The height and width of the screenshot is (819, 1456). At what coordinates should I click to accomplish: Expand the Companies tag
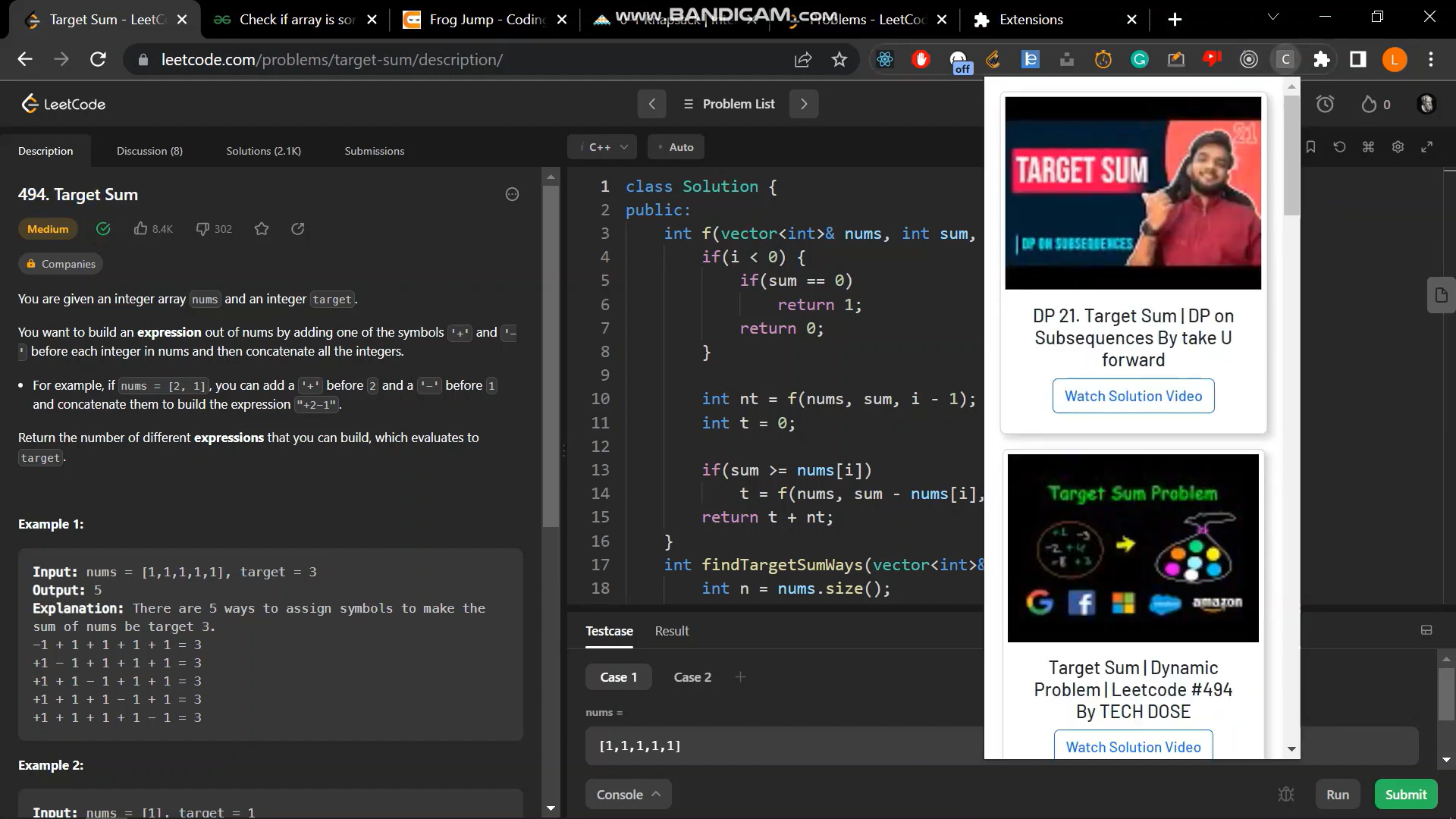[x=61, y=264]
